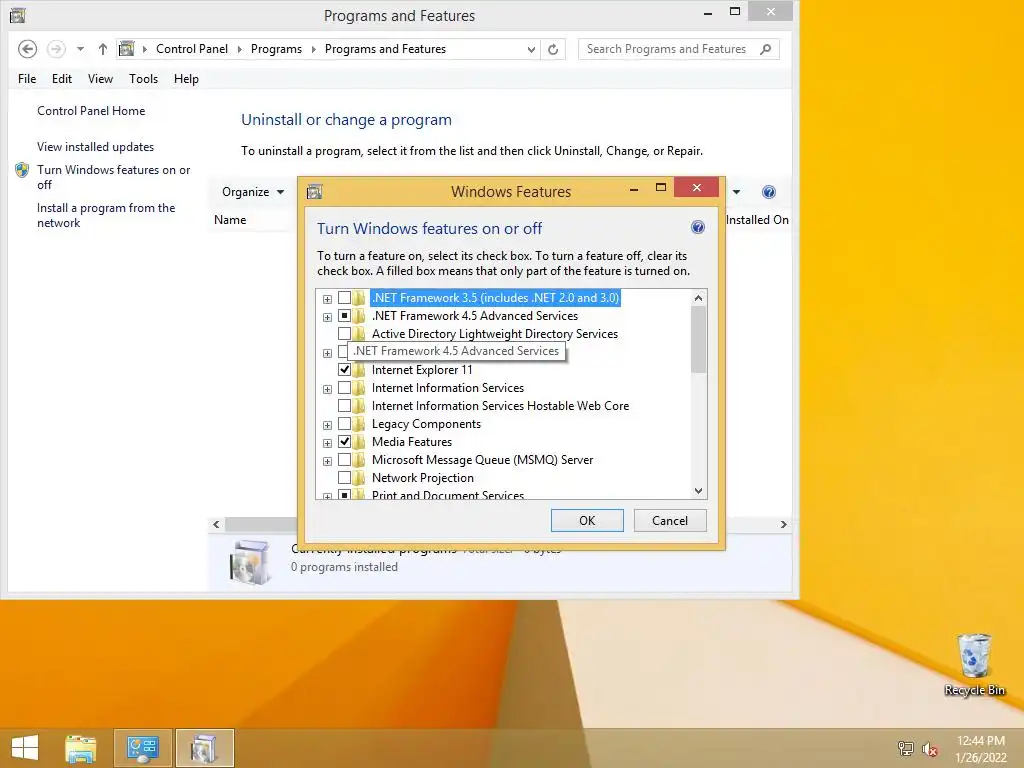Open the Edit menu

[x=61, y=79]
